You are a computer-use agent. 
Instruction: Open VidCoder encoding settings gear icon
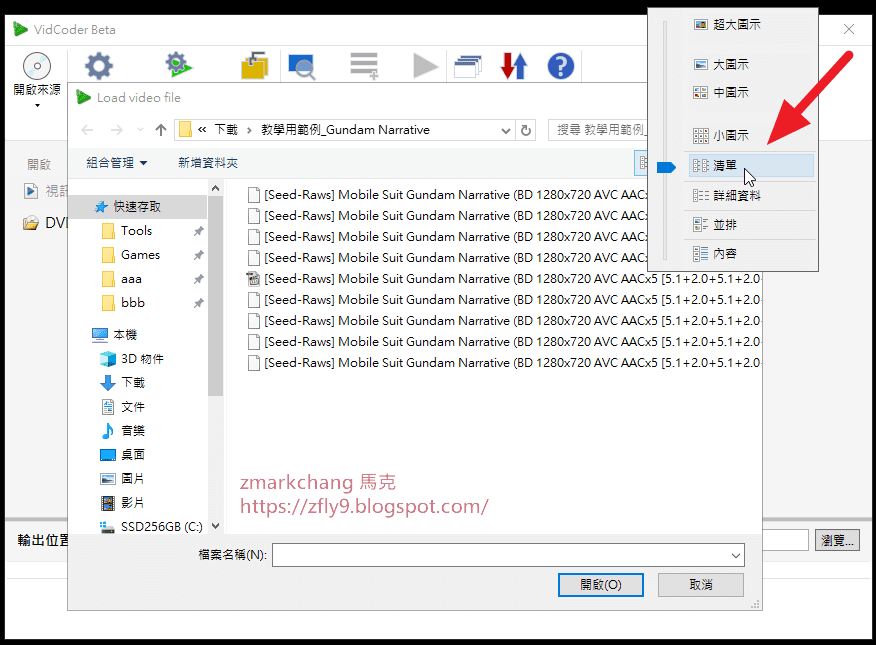(x=99, y=66)
